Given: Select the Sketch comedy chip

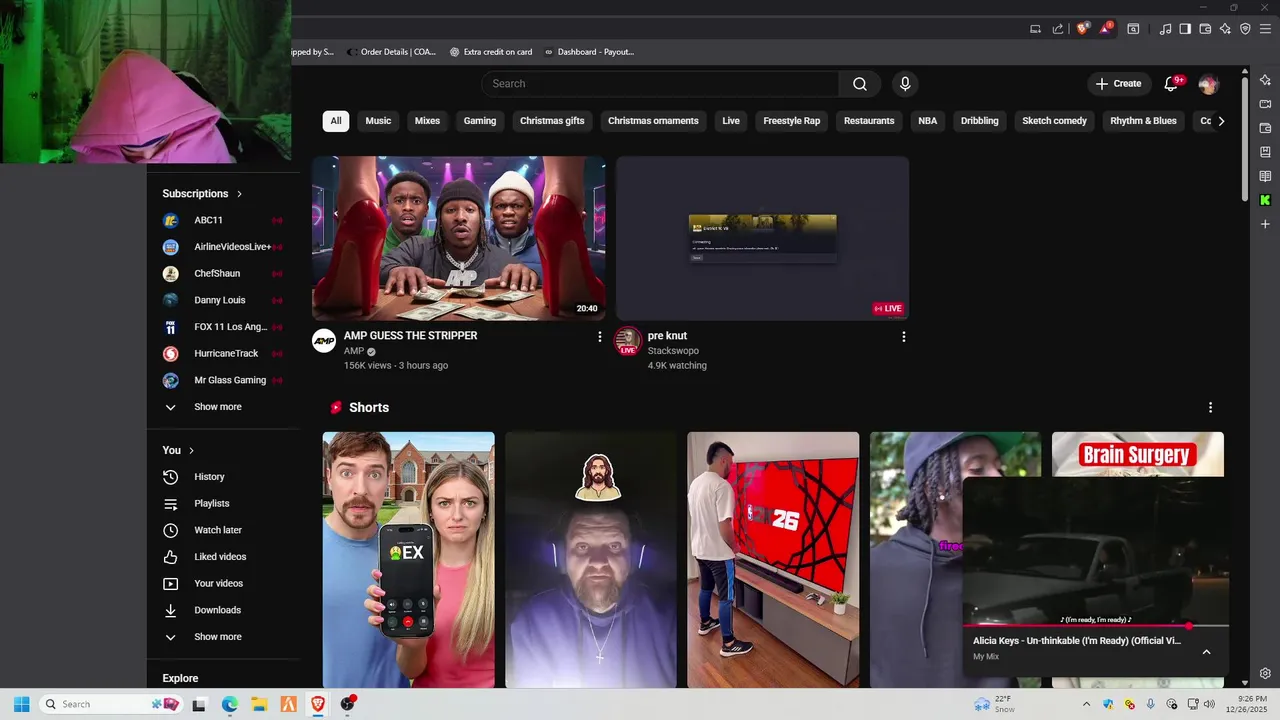Looking at the screenshot, I should (x=1054, y=121).
